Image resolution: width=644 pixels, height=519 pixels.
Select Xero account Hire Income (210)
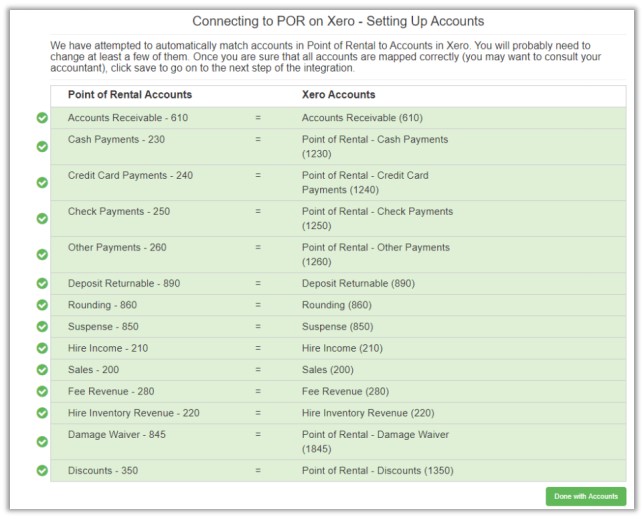(342, 348)
